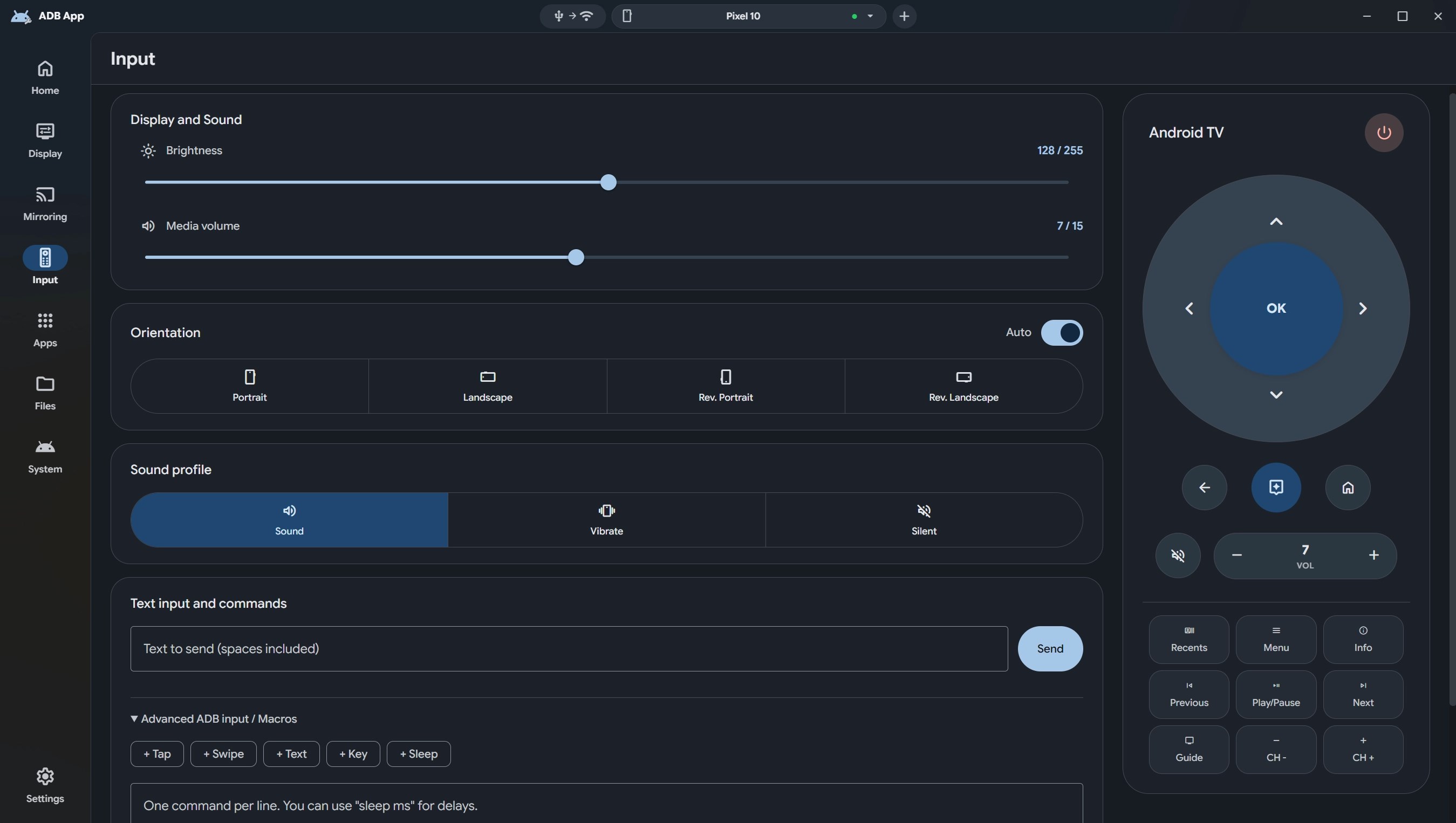Click the Text to send input field
1456x823 pixels.
(x=569, y=648)
